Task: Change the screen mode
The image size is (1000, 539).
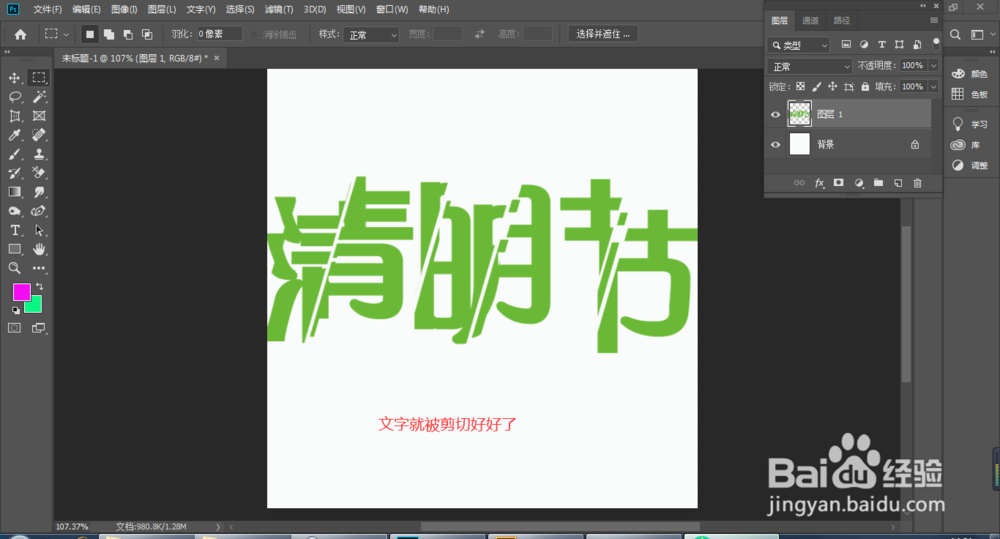Action: 39,328
